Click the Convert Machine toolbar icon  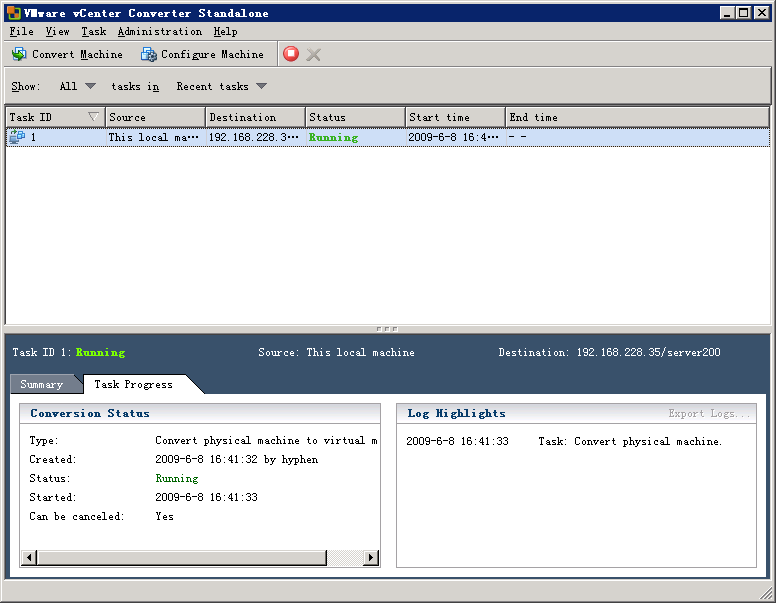19,54
